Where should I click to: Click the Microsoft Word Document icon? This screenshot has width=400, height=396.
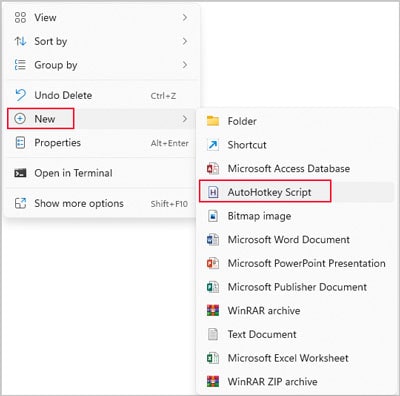(213, 240)
